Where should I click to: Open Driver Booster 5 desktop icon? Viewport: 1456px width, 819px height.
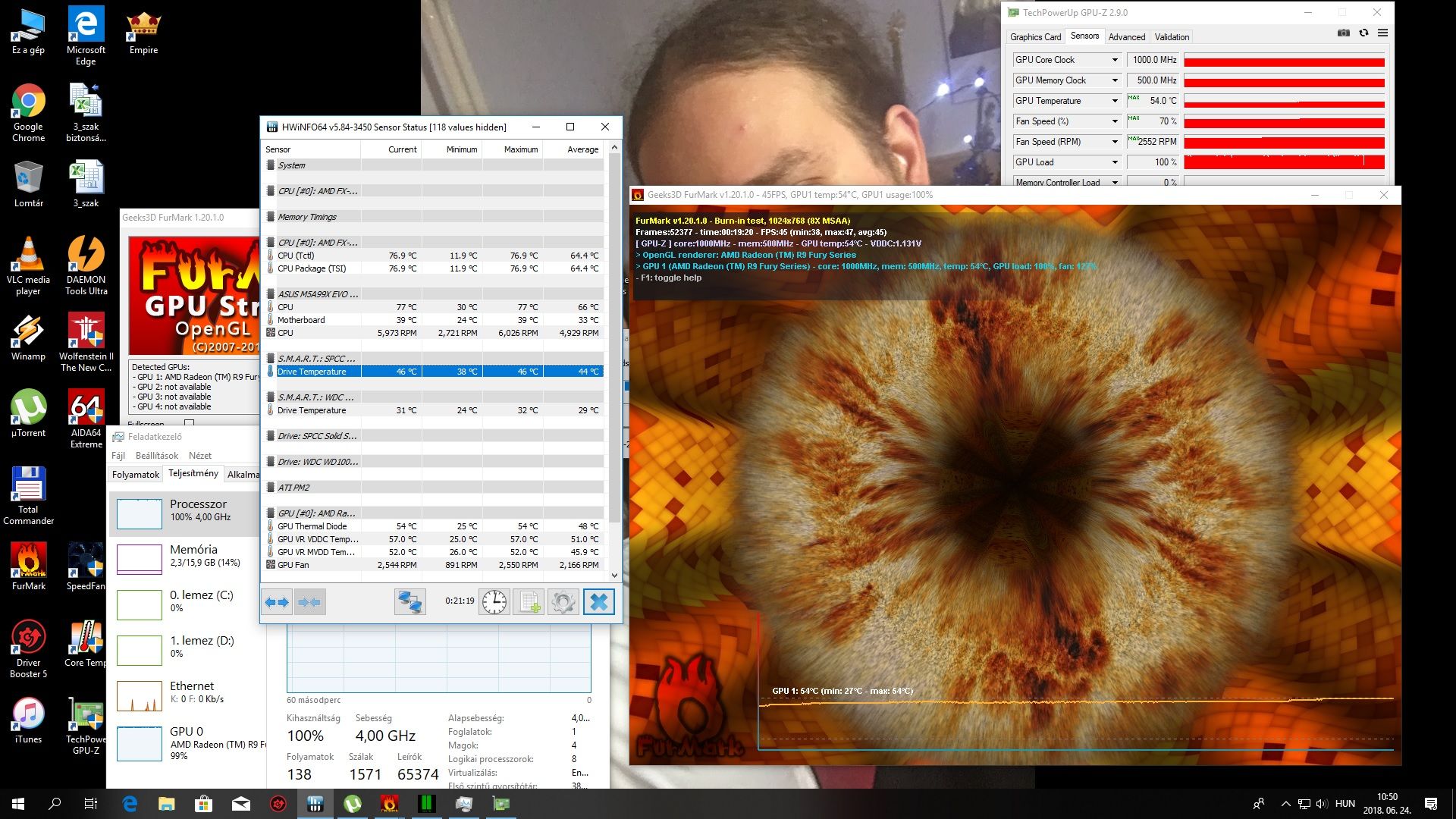[29, 649]
